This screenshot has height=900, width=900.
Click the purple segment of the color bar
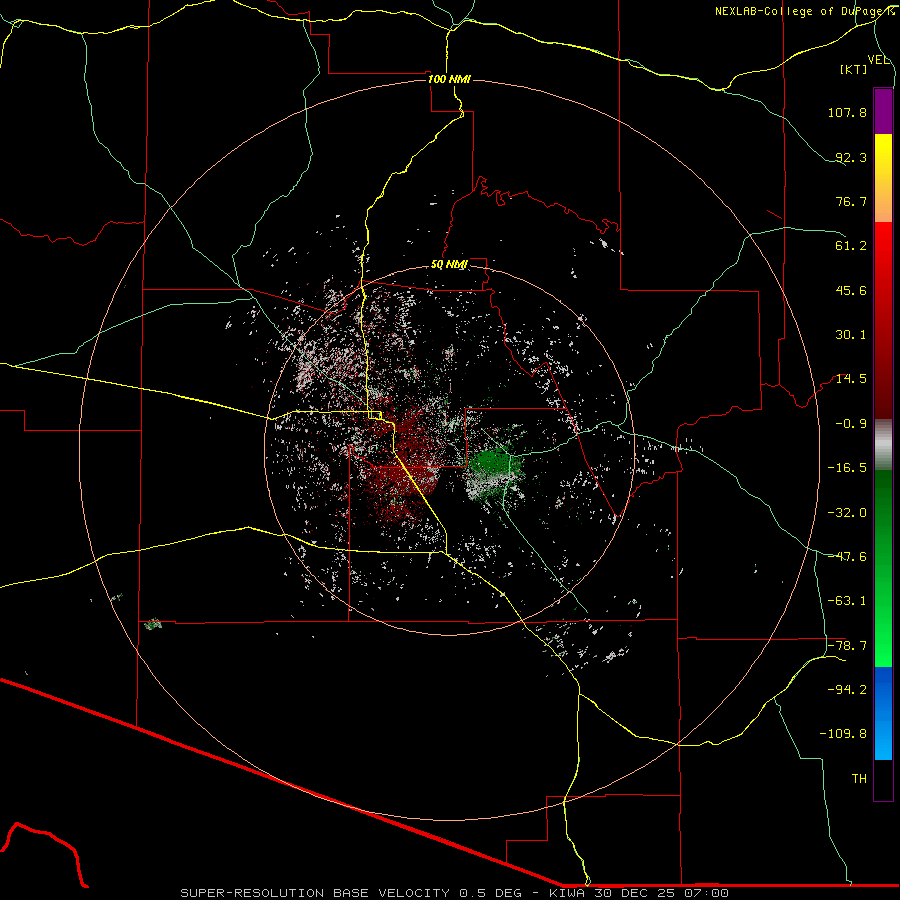883,111
